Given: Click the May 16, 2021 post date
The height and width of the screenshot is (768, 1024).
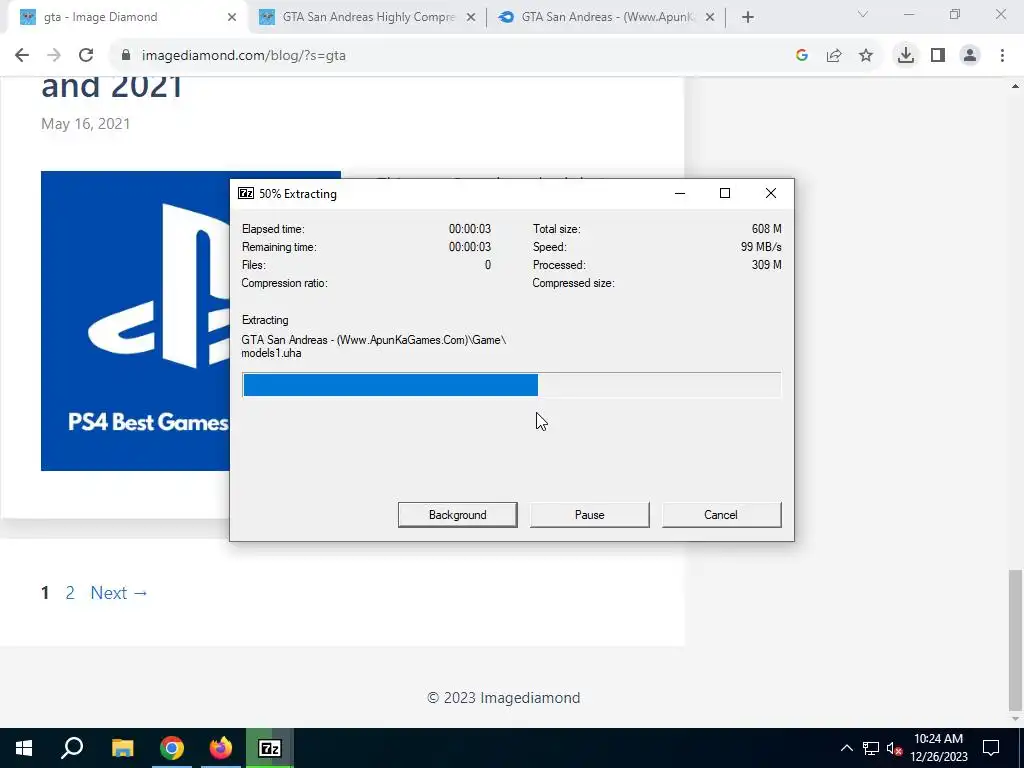Looking at the screenshot, I should pyautogui.click(x=86, y=124).
